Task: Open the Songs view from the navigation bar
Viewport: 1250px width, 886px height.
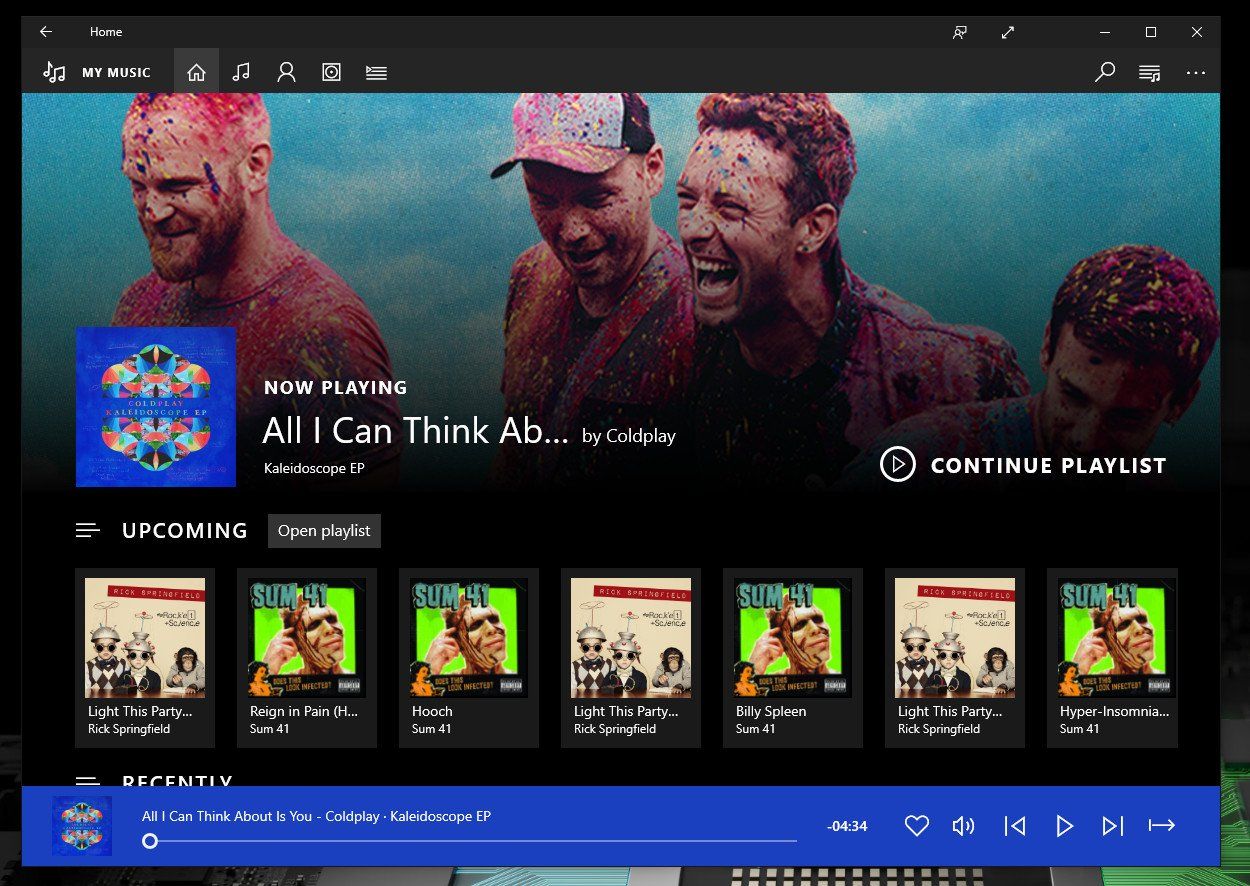Action: [x=241, y=71]
